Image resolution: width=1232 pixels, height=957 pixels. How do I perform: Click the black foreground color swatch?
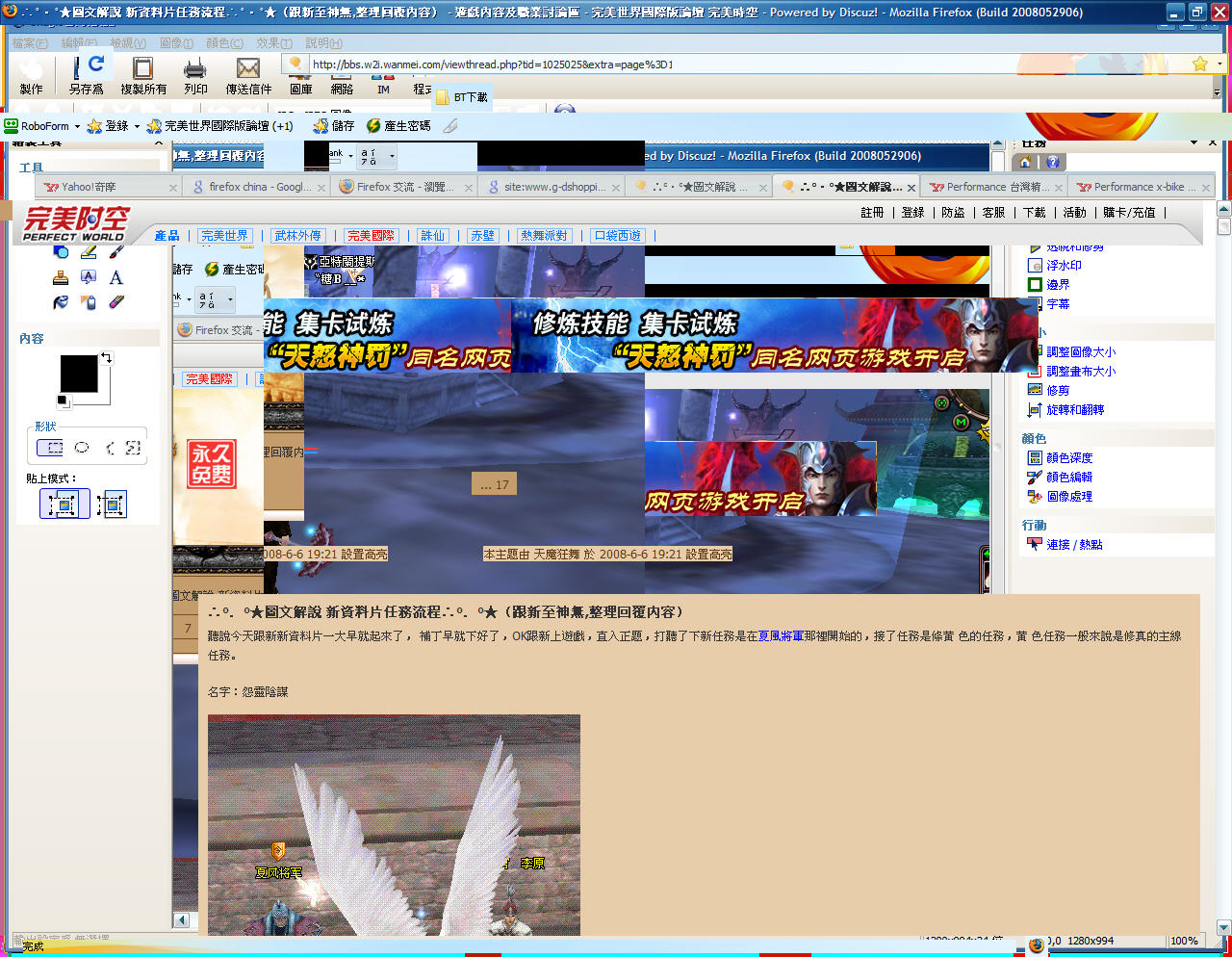(x=79, y=374)
